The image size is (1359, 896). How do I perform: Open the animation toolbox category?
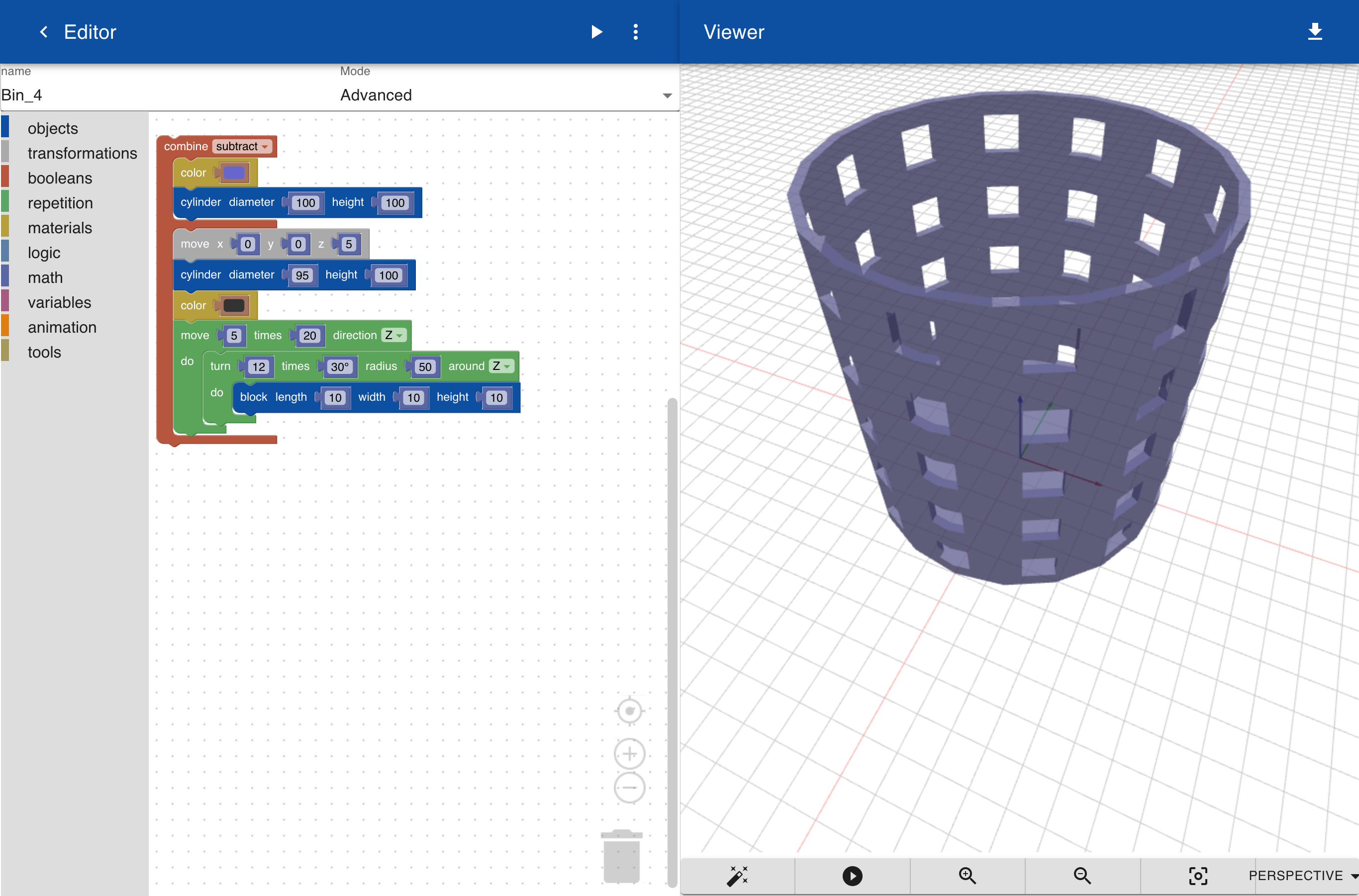62,328
